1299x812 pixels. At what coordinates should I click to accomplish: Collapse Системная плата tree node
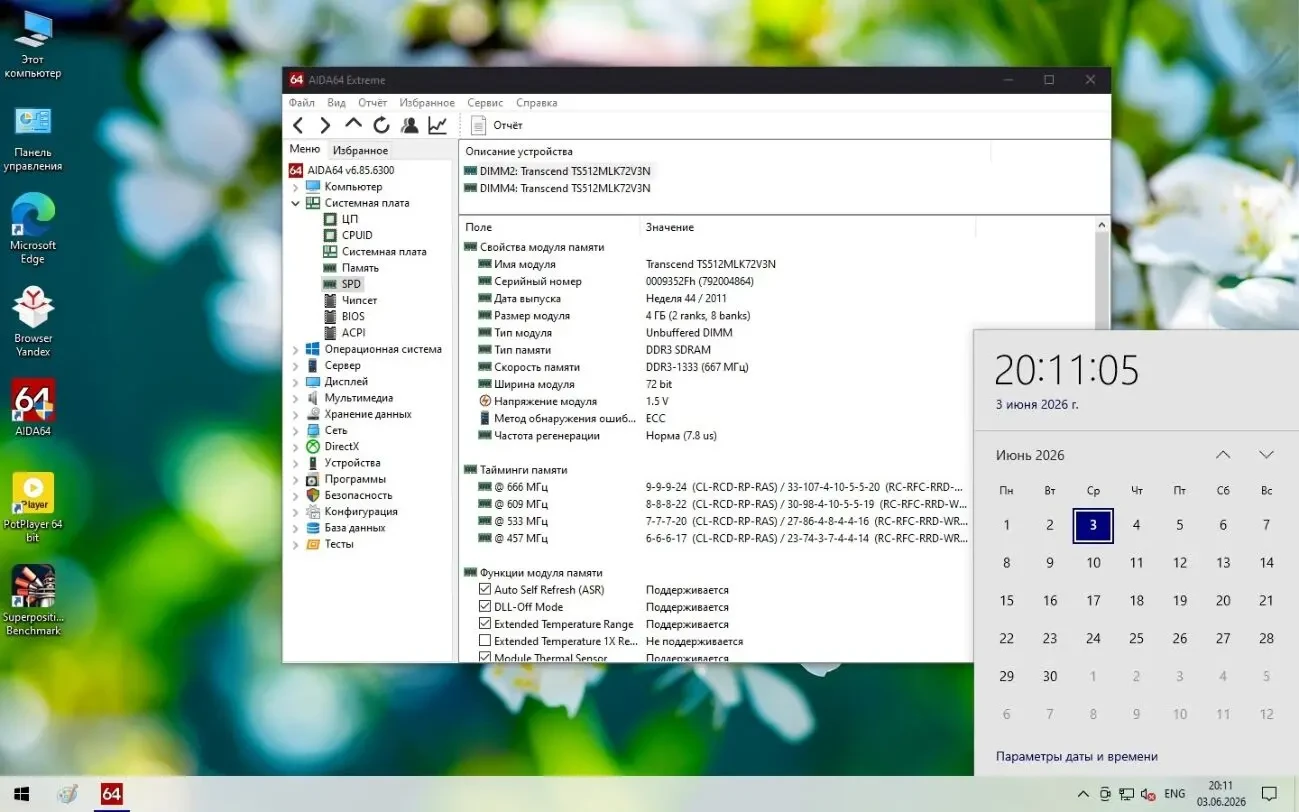295,203
